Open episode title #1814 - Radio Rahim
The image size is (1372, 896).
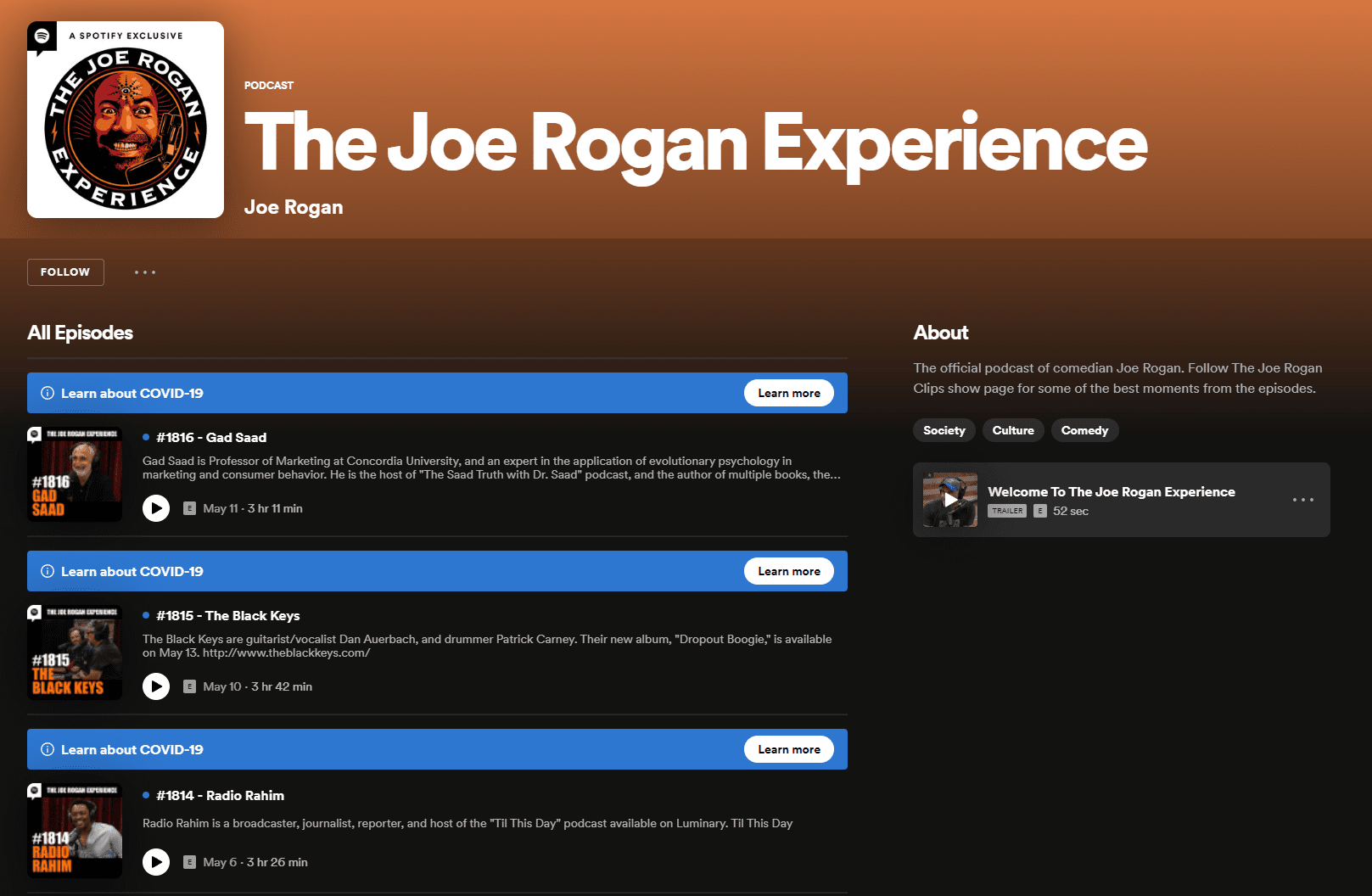(x=221, y=795)
